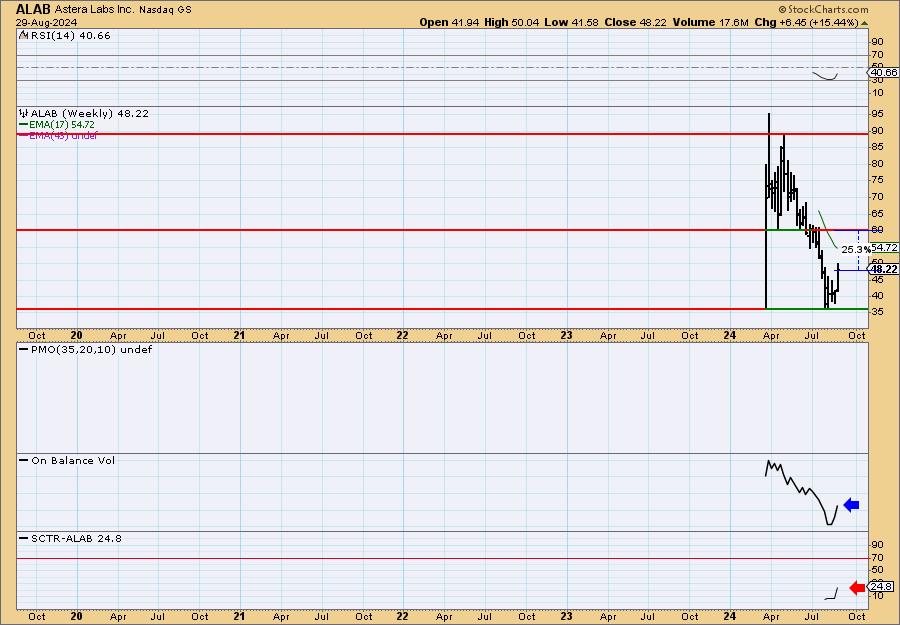Click the 40 label on price axis
Image resolution: width=900 pixels, height=625 pixels.
pyautogui.click(x=877, y=296)
